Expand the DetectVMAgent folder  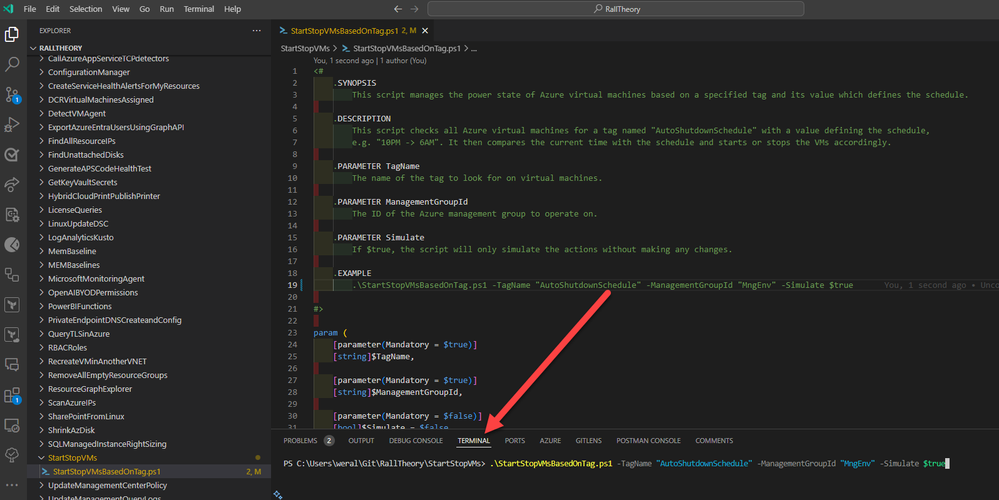(x=150, y=113)
